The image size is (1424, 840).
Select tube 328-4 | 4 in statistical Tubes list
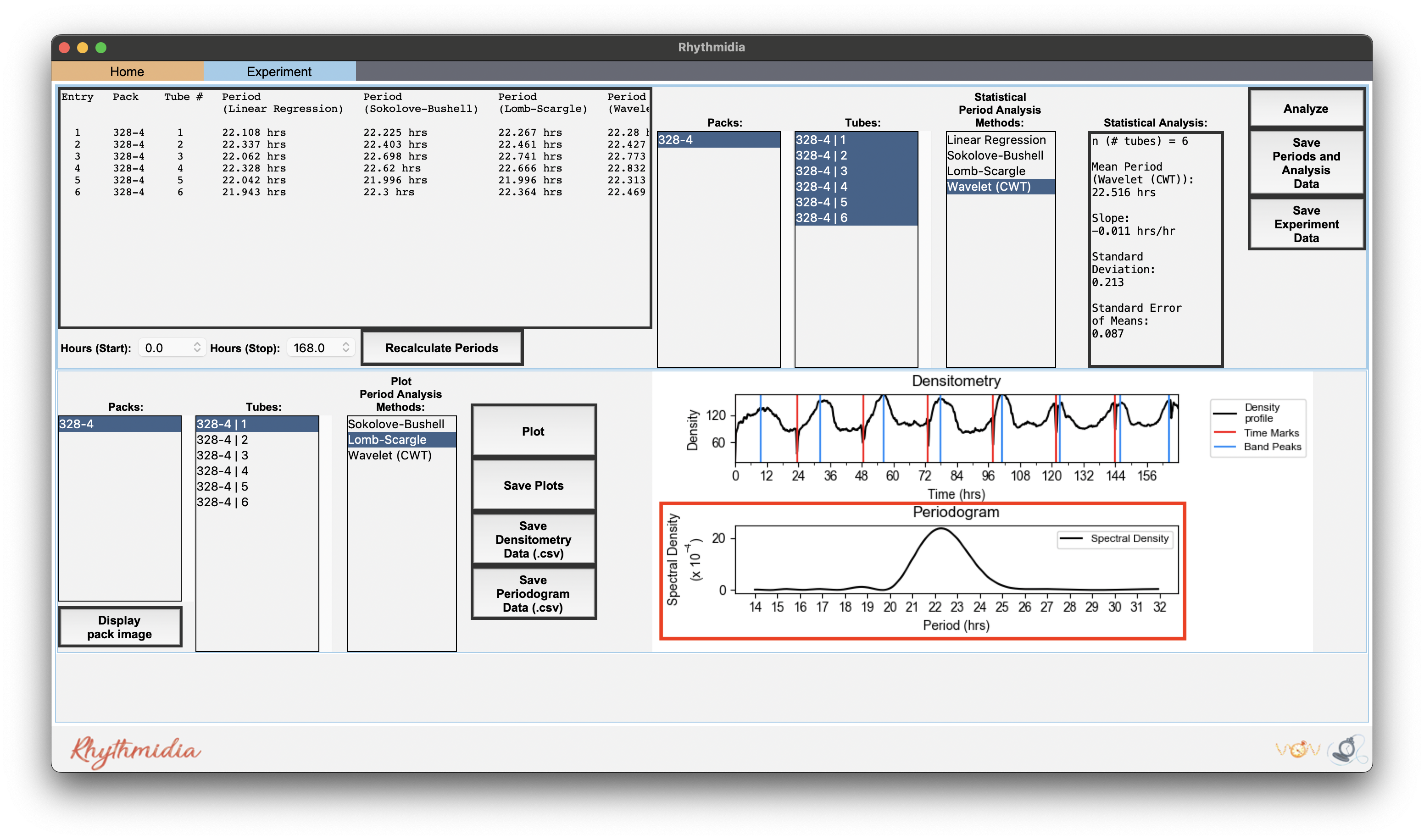pyautogui.click(x=856, y=186)
